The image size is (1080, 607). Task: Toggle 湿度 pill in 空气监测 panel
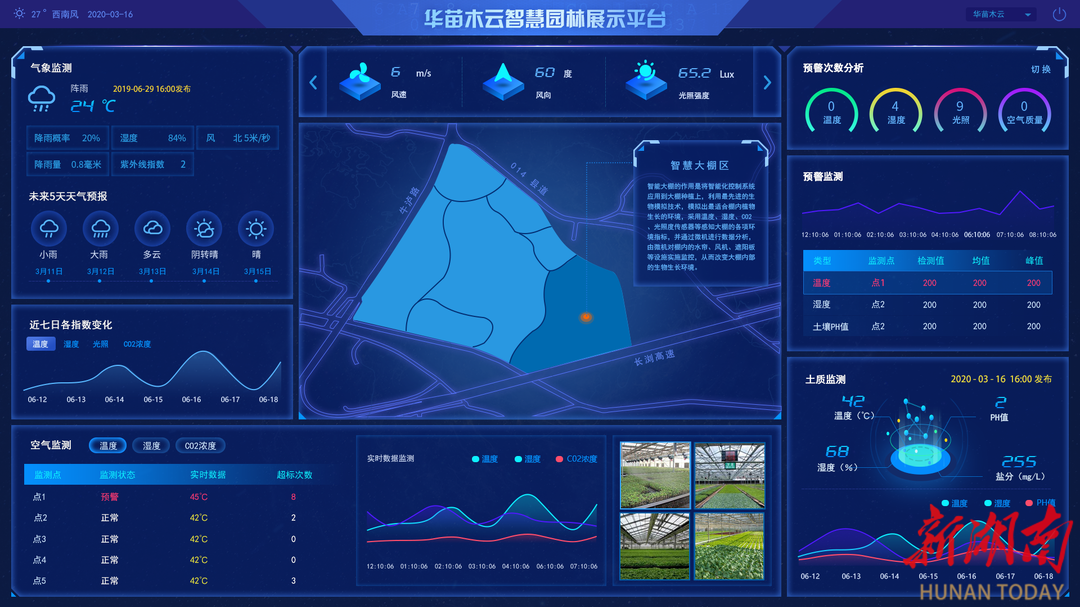[x=151, y=446]
